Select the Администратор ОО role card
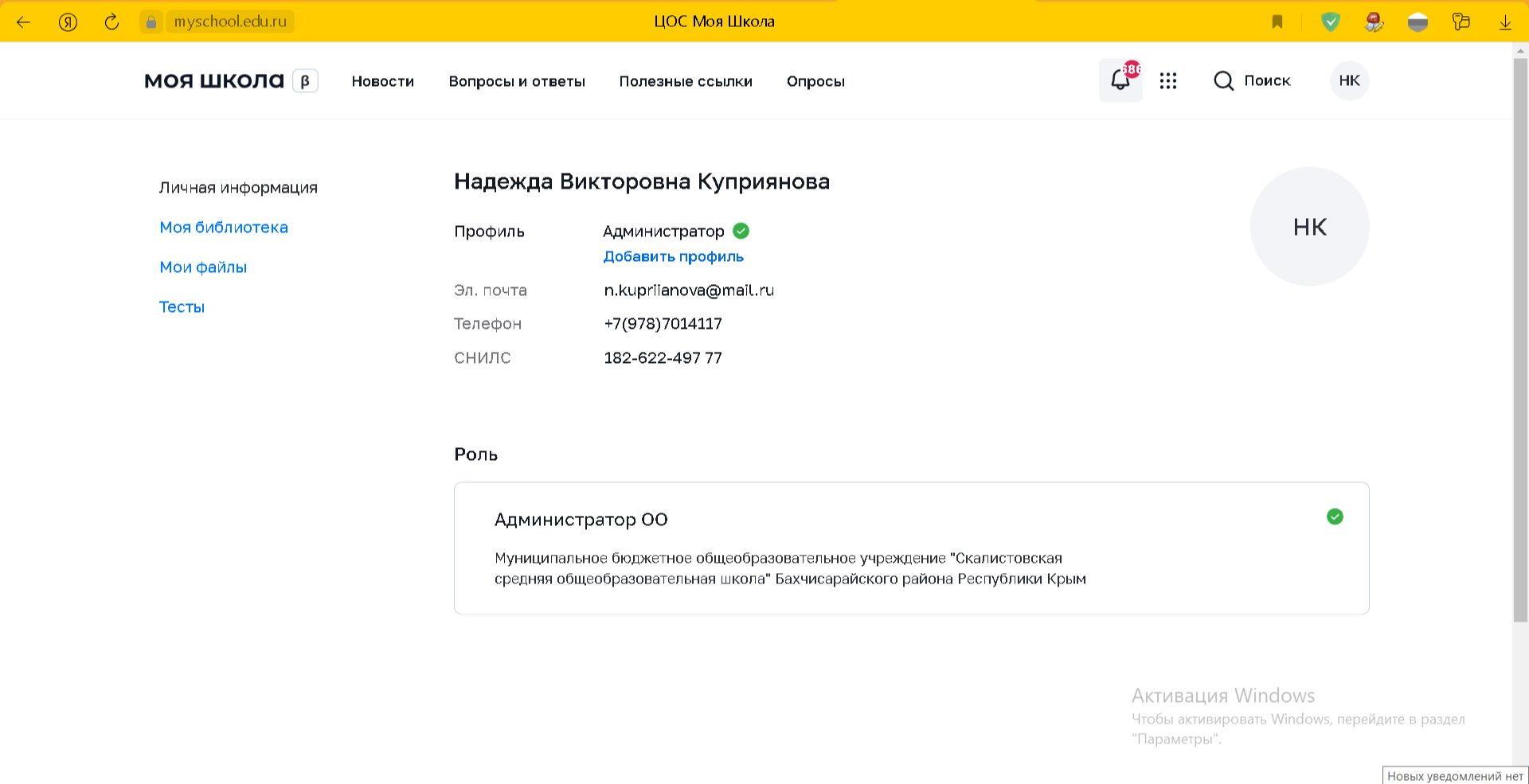This screenshot has height=784, width=1529. click(911, 548)
